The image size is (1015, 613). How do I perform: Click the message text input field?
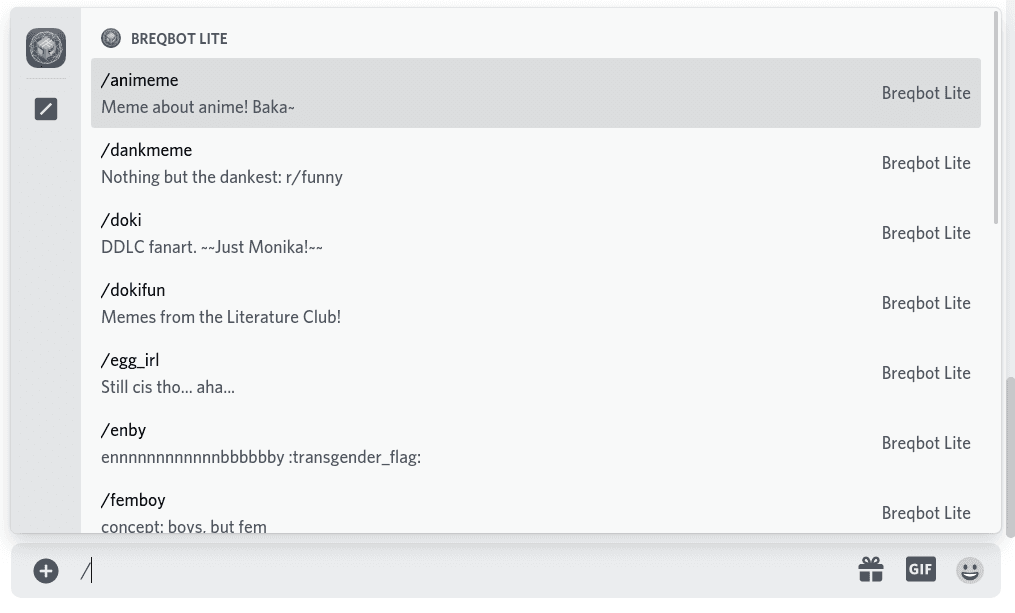[460, 570]
